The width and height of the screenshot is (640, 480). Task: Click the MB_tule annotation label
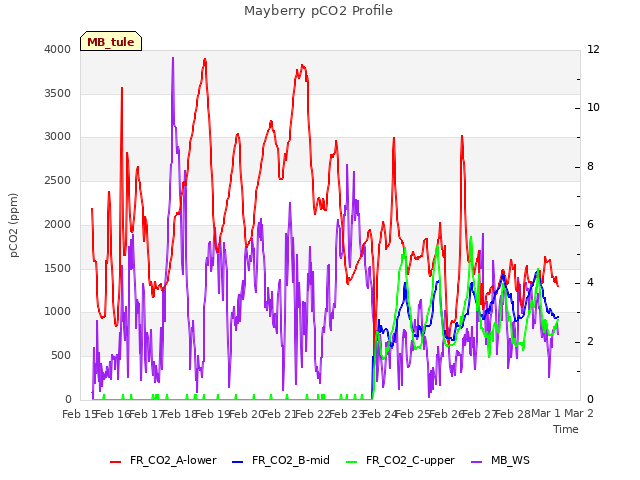[x=111, y=42]
